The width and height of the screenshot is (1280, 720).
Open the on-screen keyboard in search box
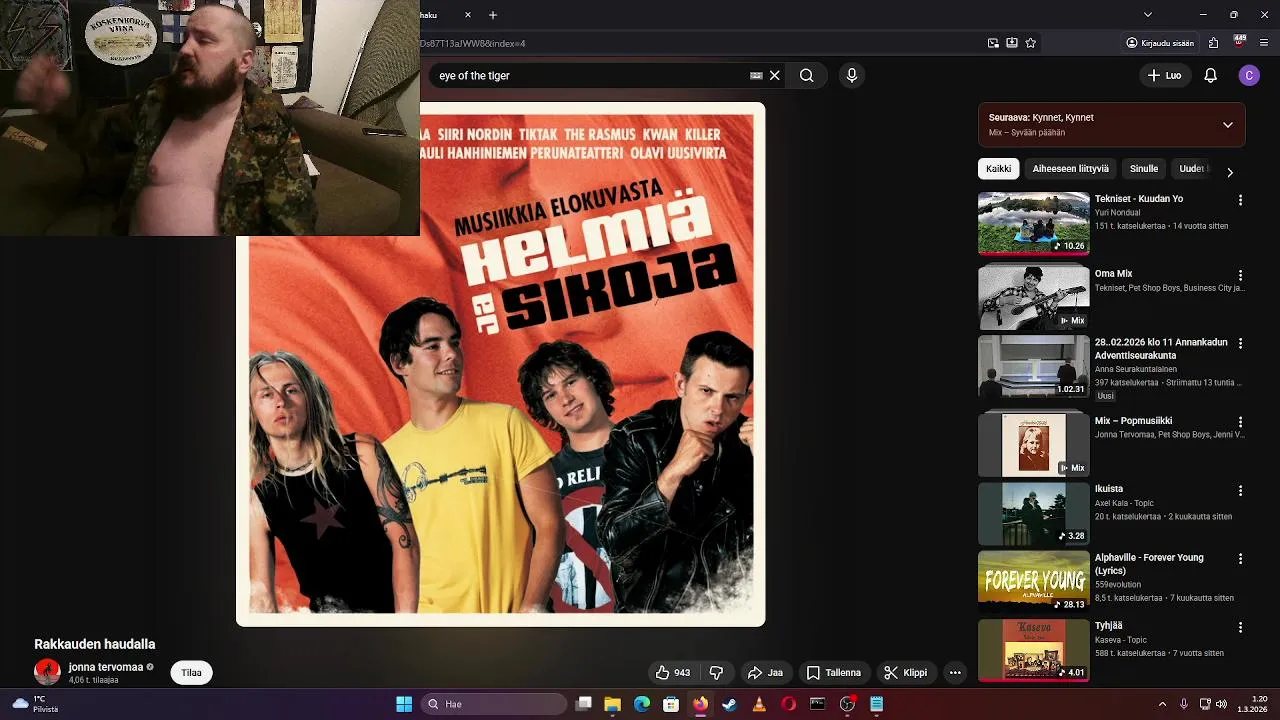coord(756,75)
